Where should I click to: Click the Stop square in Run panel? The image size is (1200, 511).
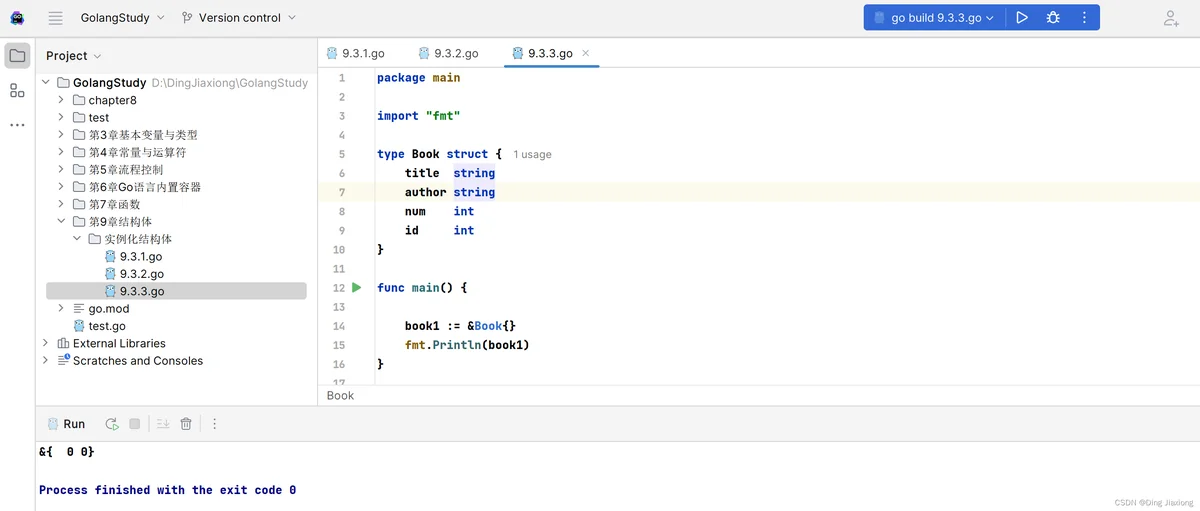pyautogui.click(x=135, y=424)
